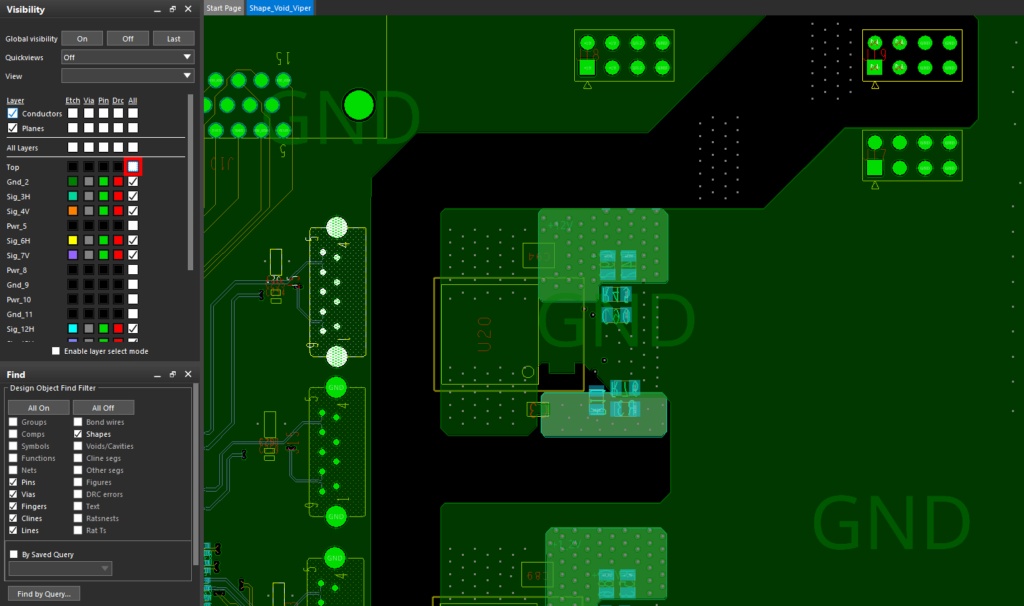Turn global visibility On
The image size is (1024, 606).
82,39
